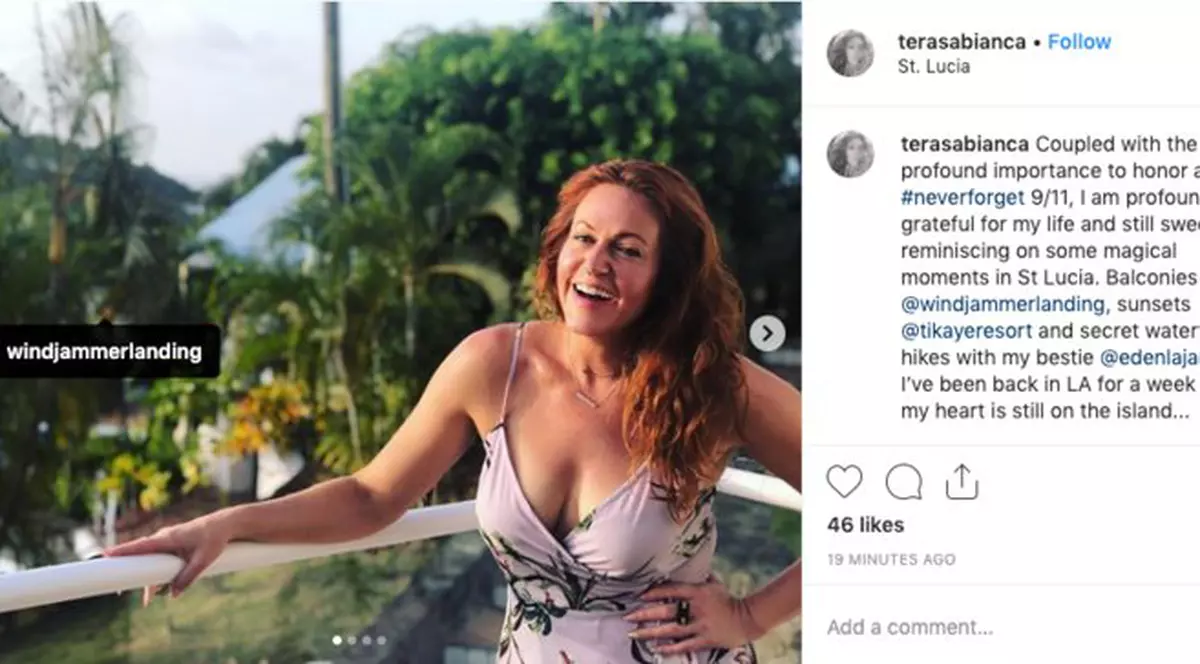Screen dimensions: 1200x664
Task: Open comments with the speech bubble icon
Action: click(904, 482)
